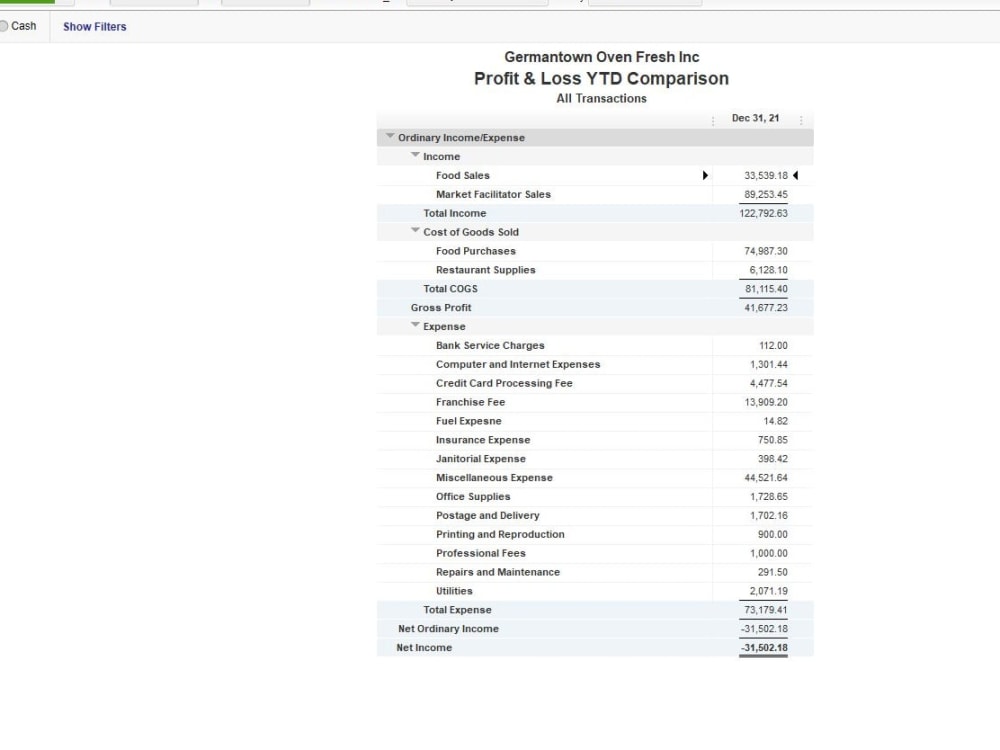
Task: Click the Dec 31, 21 column header
Action: tap(755, 118)
